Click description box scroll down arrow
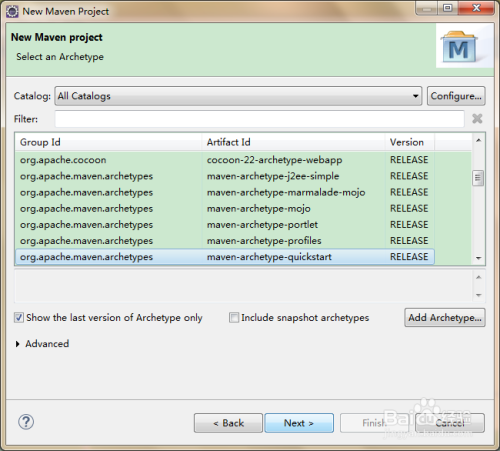The height and width of the screenshot is (451, 500). click(479, 295)
